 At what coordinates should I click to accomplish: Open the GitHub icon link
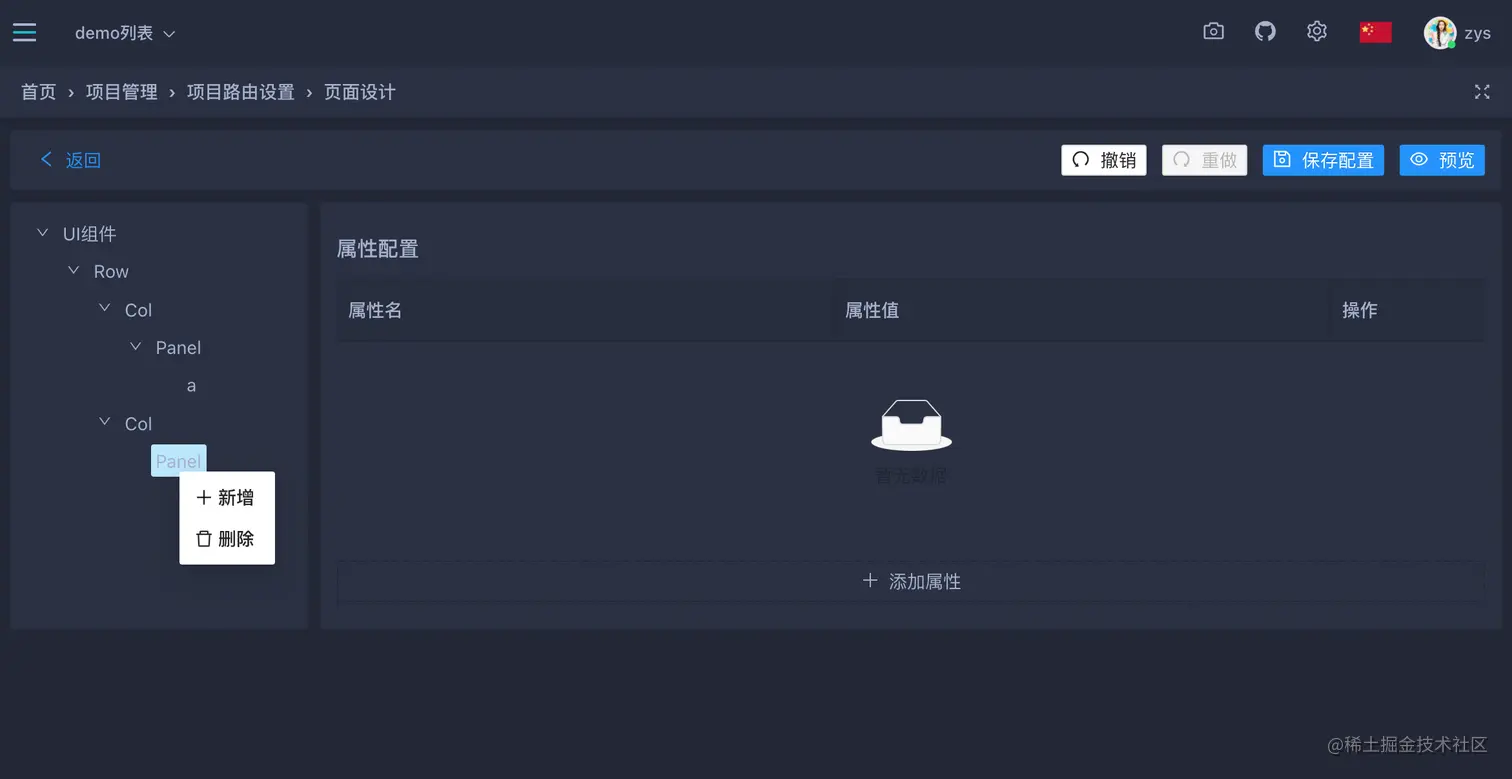click(x=1265, y=32)
